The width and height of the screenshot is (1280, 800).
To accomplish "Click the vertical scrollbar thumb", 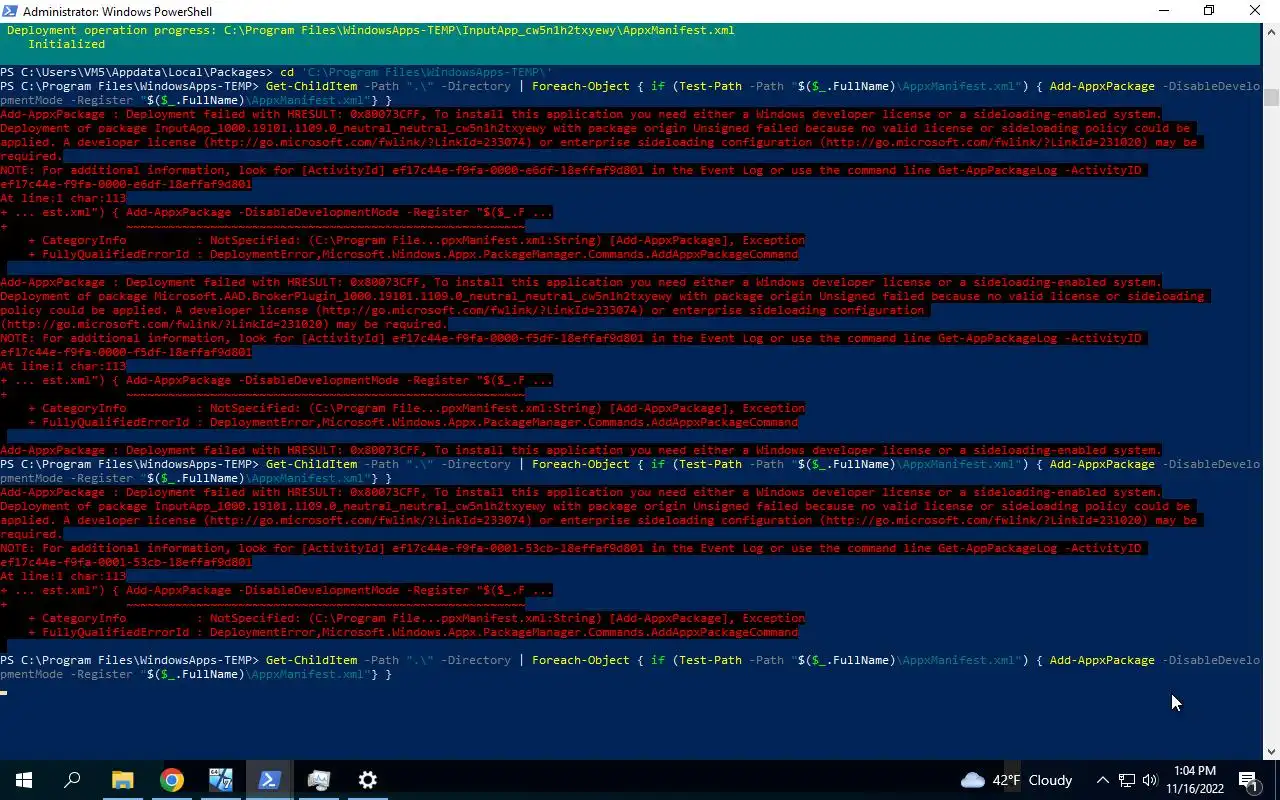I will [1271, 97].
